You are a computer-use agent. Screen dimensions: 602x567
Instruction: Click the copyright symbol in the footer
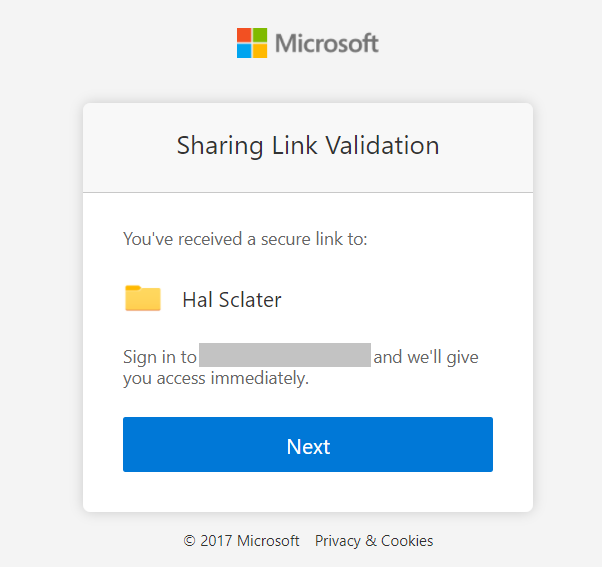click(189, 541)
